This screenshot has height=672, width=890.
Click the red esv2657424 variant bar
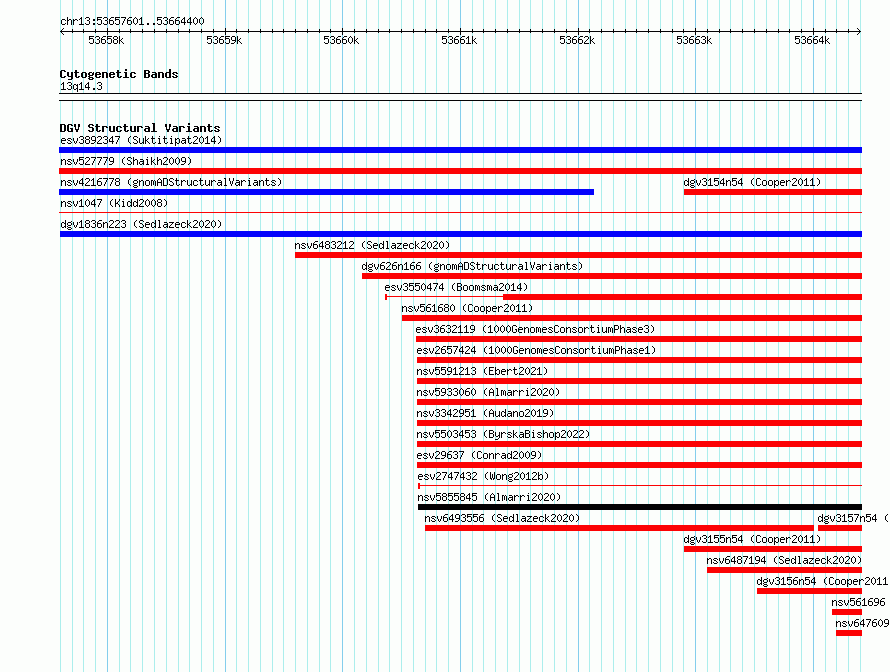(x=639, y=360)
